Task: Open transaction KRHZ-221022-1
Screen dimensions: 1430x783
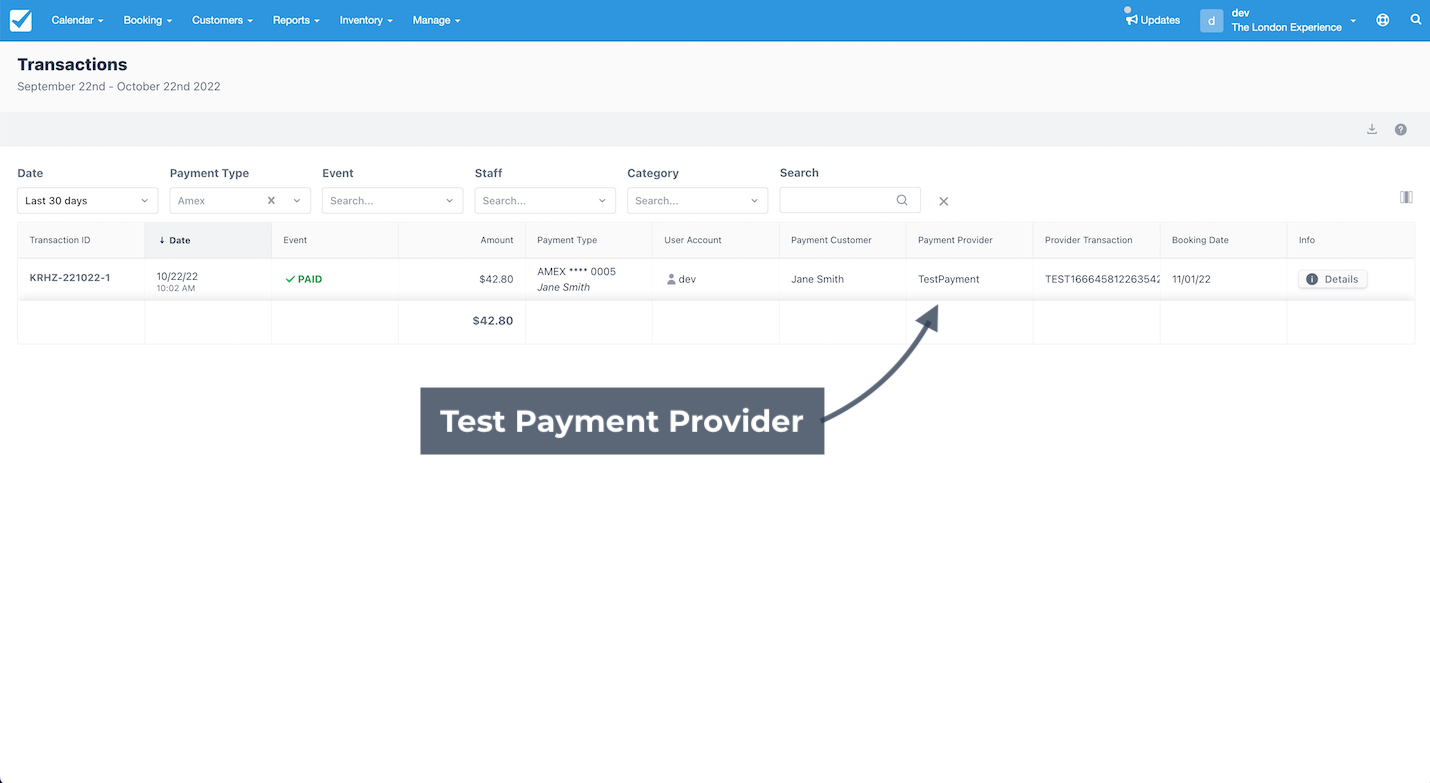Action: [70, 278]
